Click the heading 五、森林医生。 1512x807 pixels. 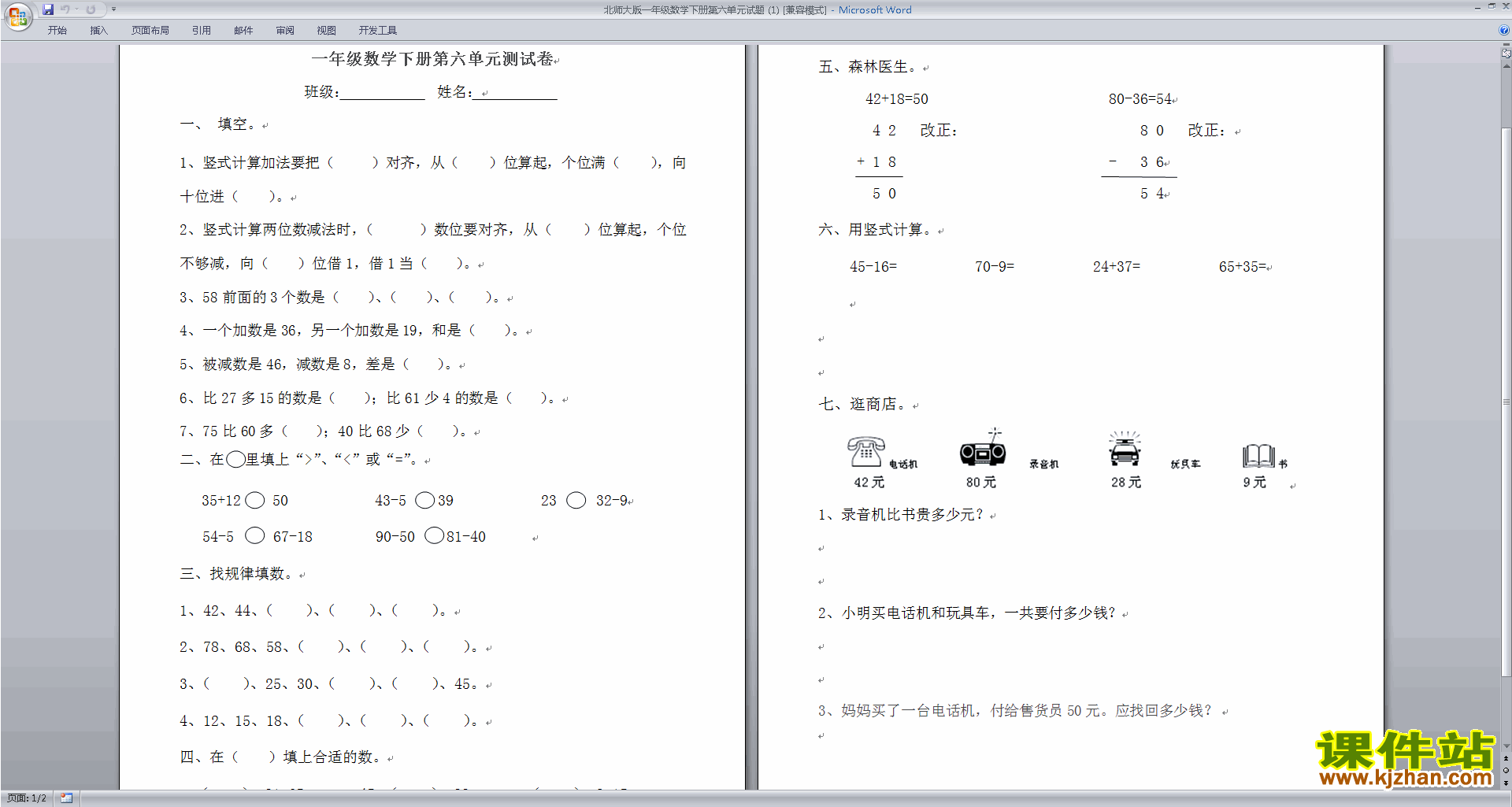[868, 67]
